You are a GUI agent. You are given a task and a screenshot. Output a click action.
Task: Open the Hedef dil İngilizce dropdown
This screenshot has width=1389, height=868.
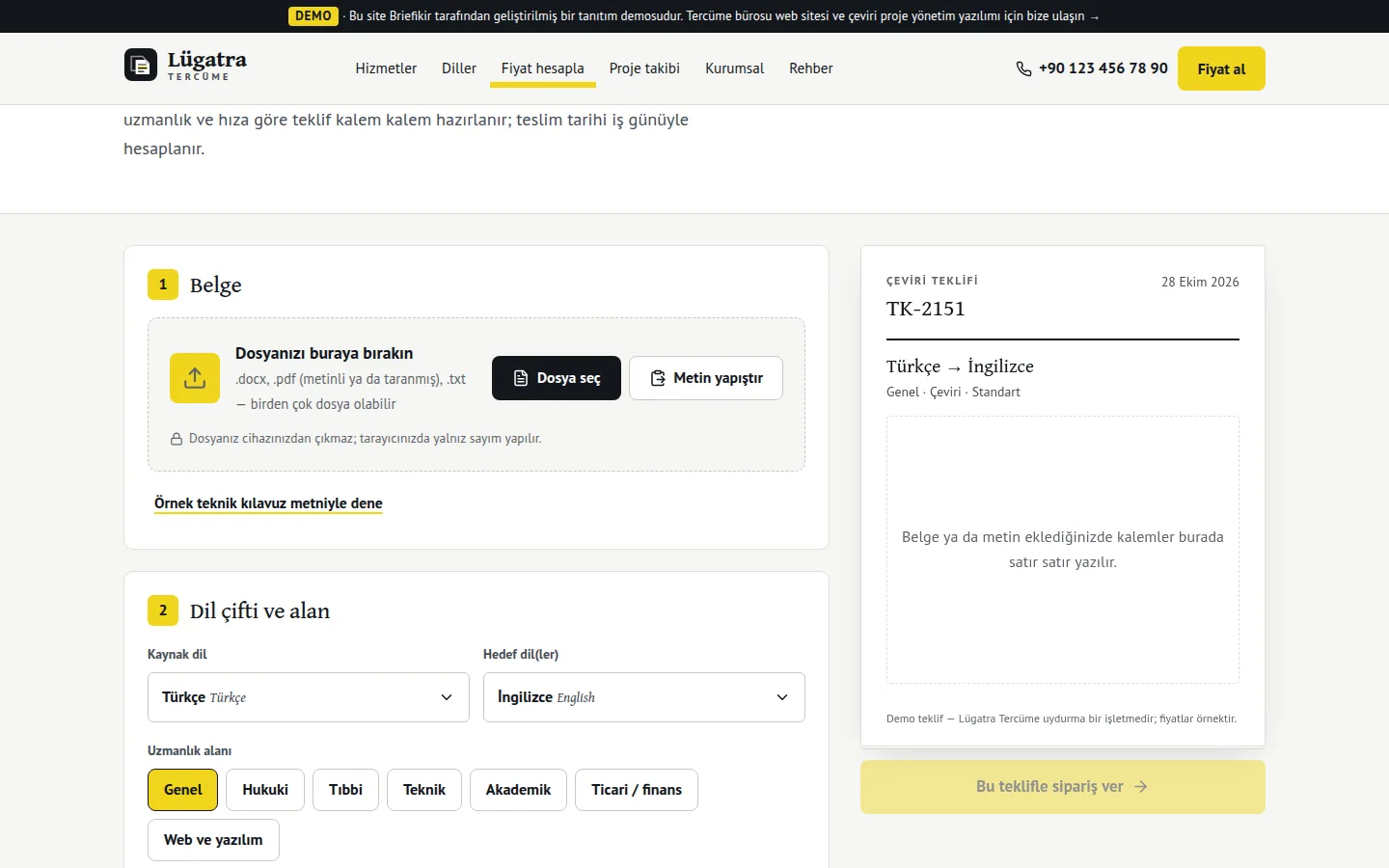click(644, 697)
